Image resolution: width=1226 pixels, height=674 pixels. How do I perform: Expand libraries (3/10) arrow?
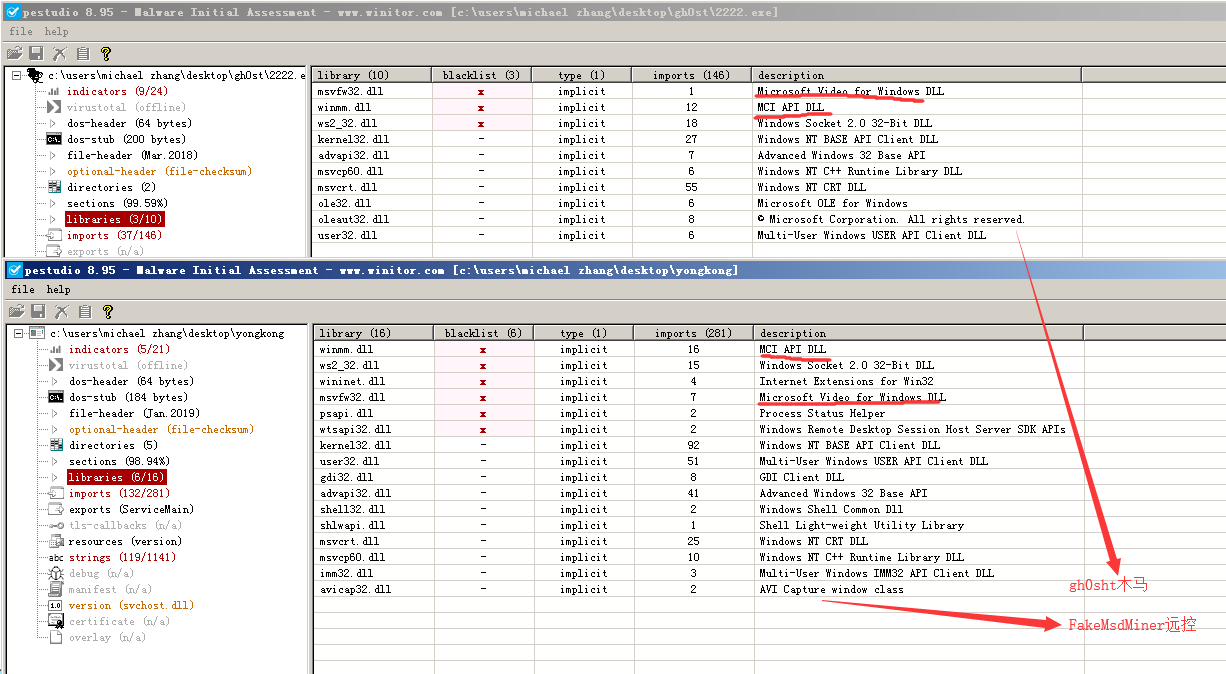pyautogui.click(x=53, y=219)
